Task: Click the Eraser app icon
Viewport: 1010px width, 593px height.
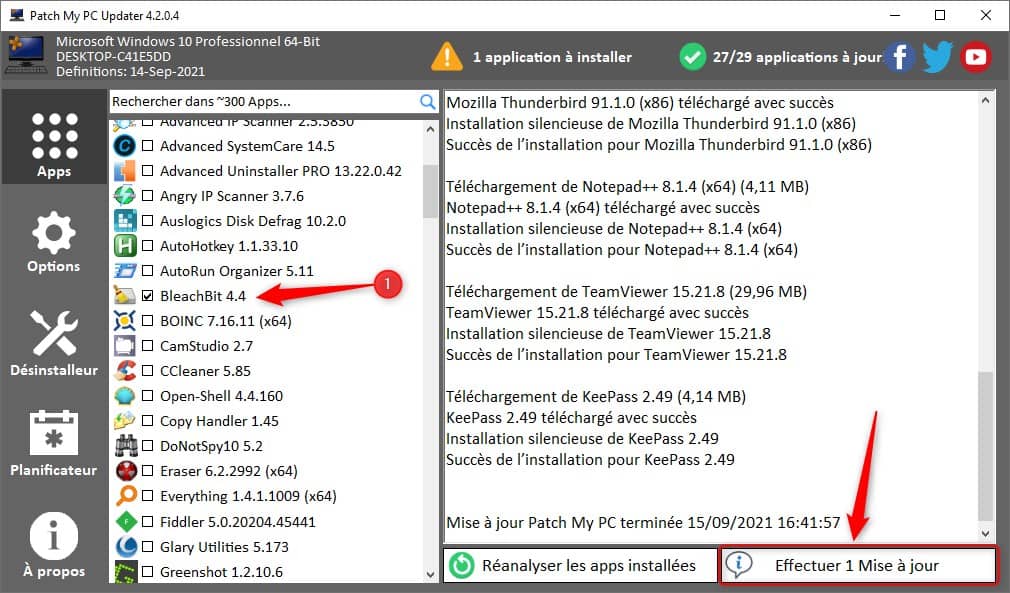Action: [x=124, y=471]
